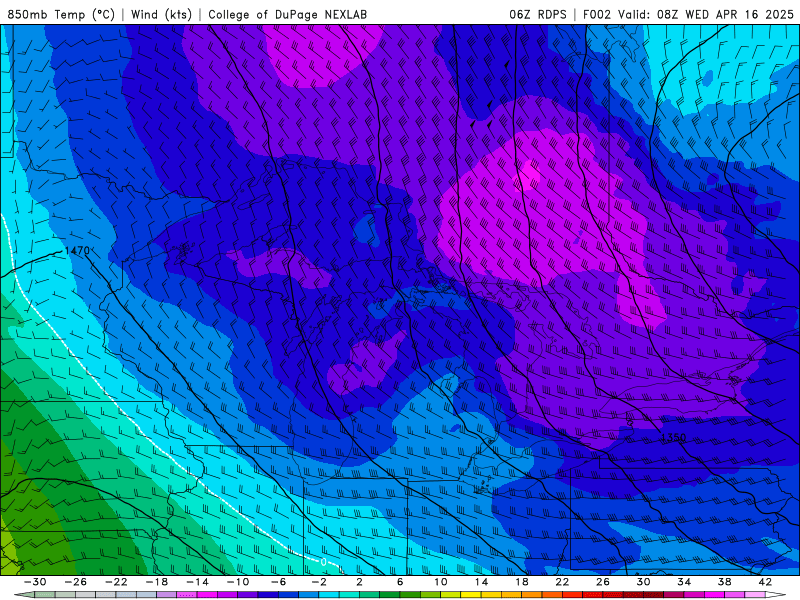800x600 pixels.
Task: Click the 10 color bar label
Action: click(441, 582)
